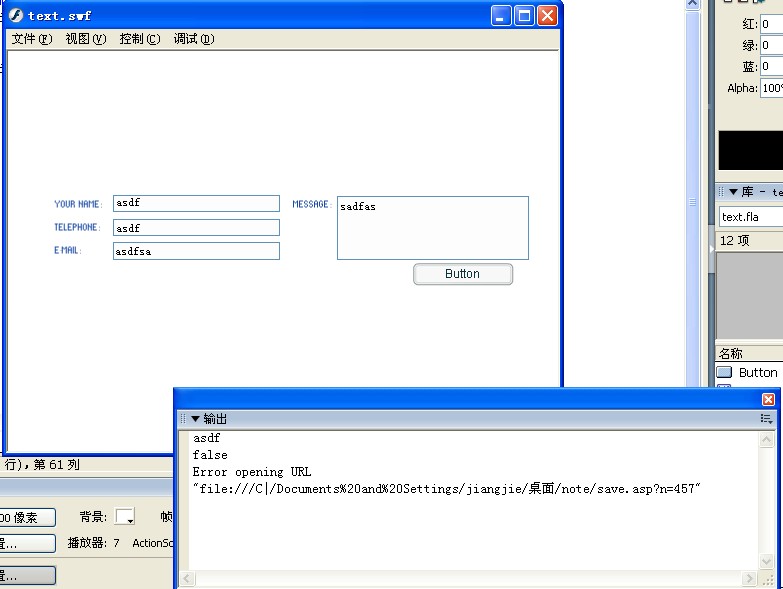This screenshot has height=589, width=783.
Task: Close the text.swf window
Action: tap(548, 15)
